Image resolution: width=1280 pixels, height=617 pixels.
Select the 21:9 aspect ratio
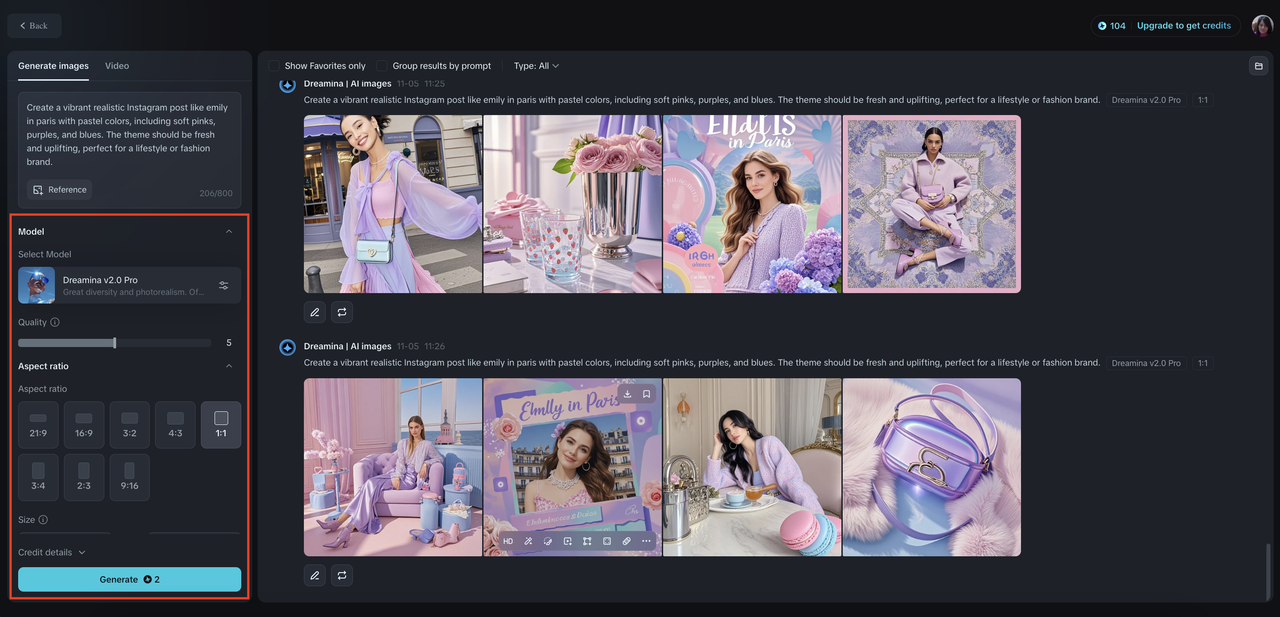coord(38,425)
